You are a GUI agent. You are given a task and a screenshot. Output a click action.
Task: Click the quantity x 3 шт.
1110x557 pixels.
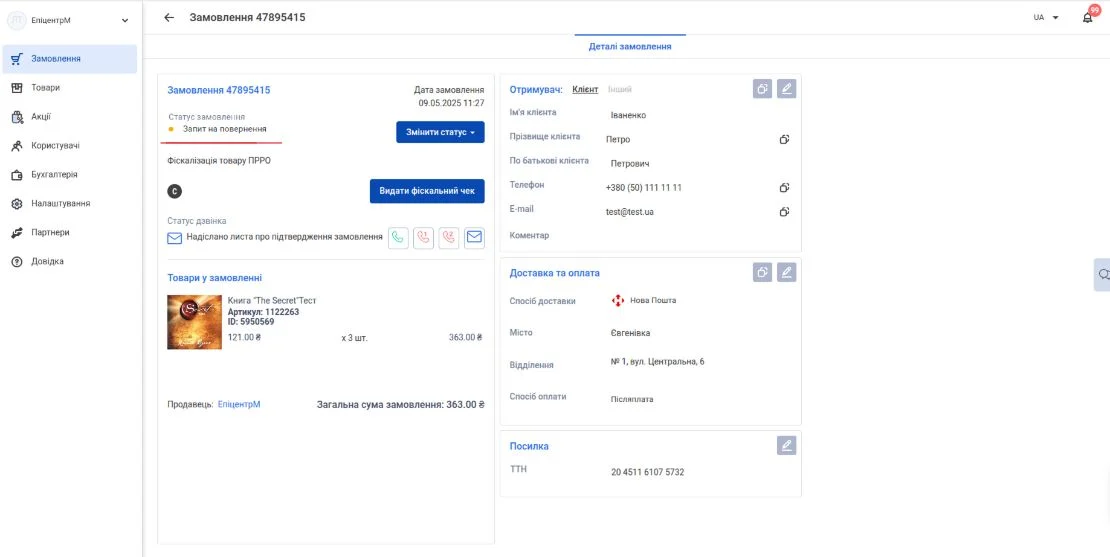(355, 338)
